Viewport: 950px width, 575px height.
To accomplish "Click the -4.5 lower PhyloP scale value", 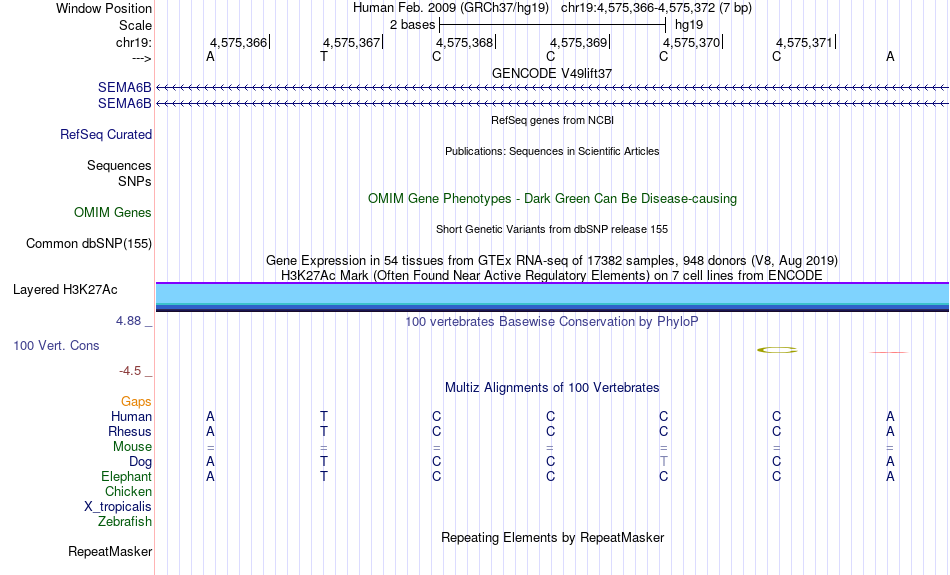I will pos(130,371).
